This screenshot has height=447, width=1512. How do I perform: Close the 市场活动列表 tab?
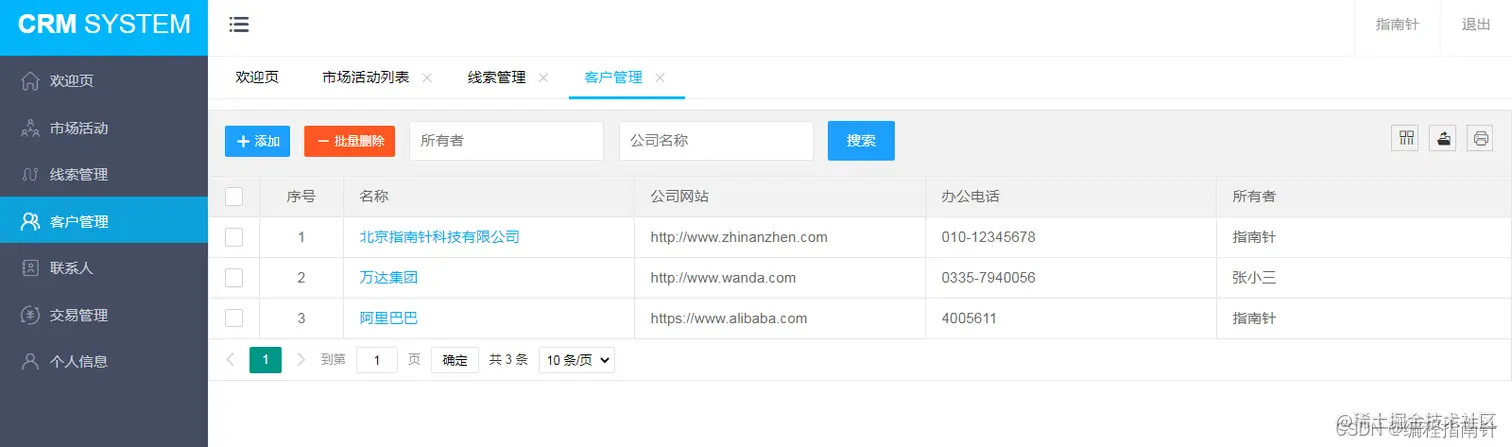[x=427, y=77]
